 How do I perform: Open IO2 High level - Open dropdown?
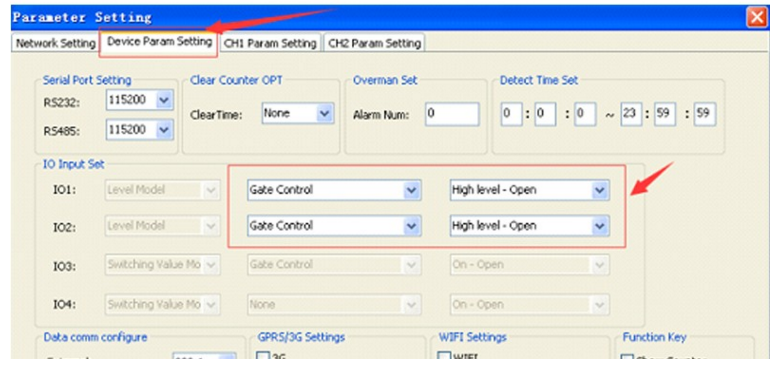coord(529,226)
